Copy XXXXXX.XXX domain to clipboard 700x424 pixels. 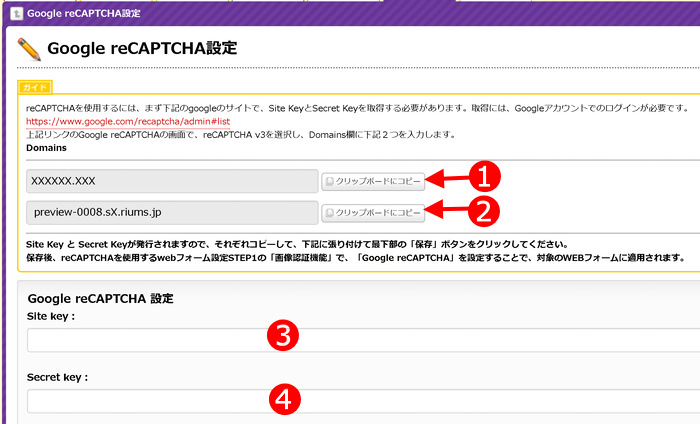click(x=373, y=181)
